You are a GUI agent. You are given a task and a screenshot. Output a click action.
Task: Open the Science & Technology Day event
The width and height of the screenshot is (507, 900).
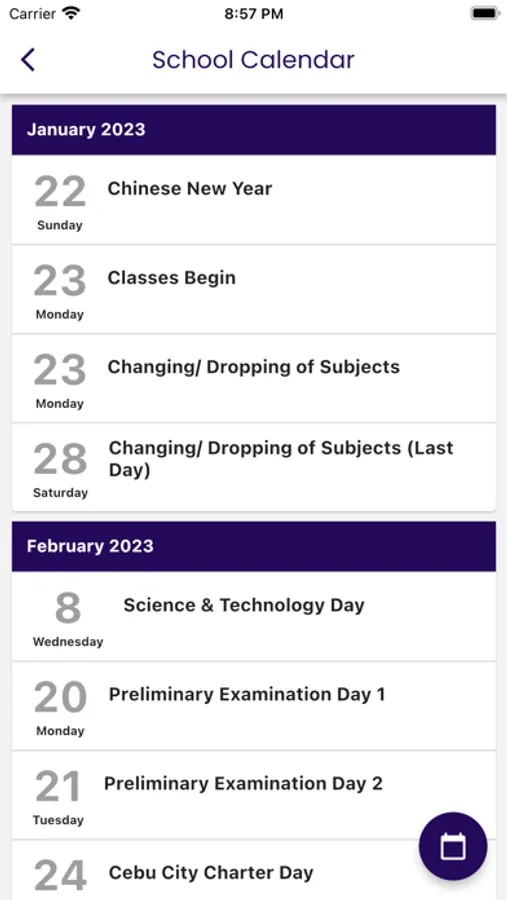[x=254, y=616]
